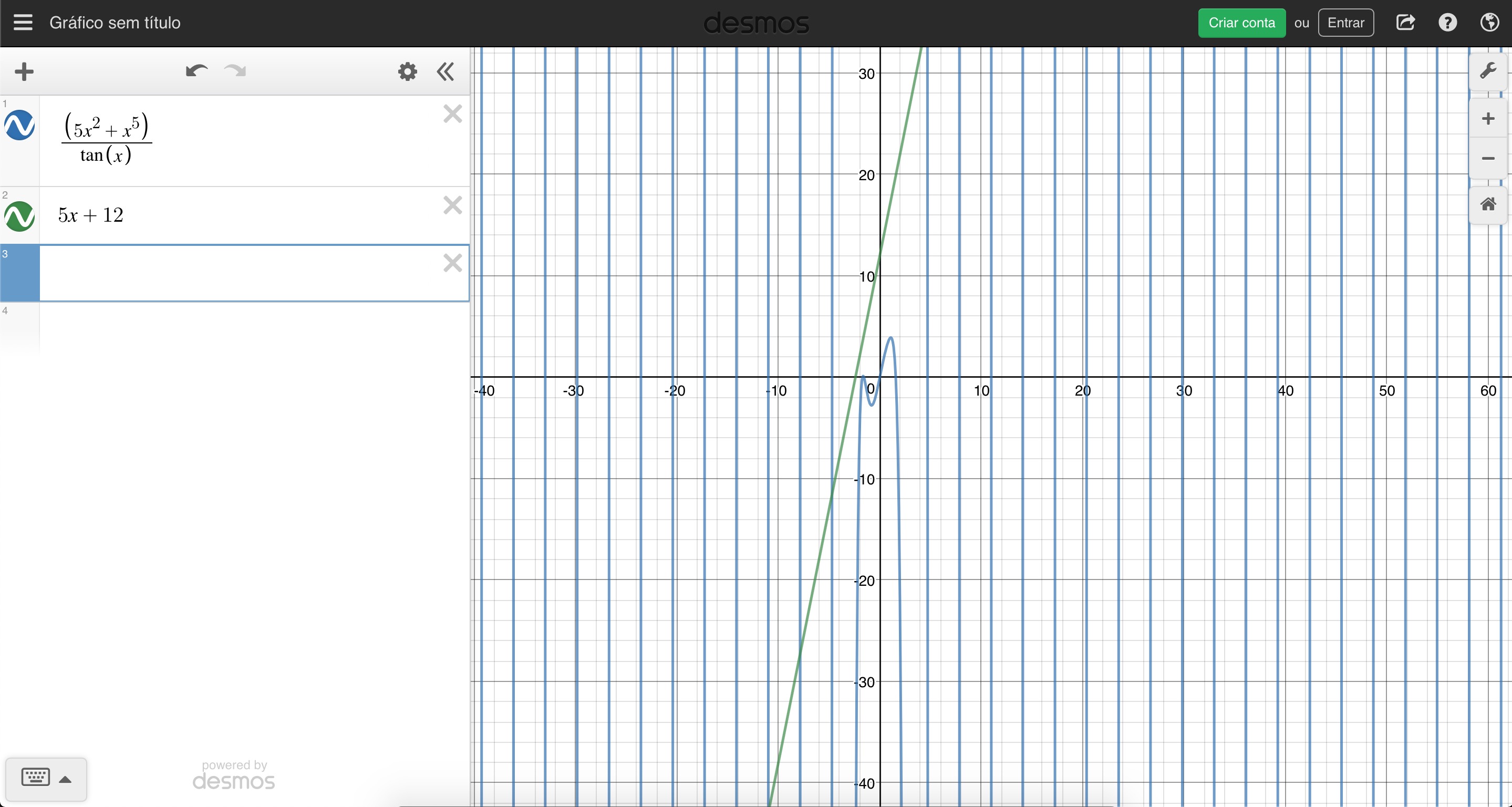Redo the last action
This screenshot has height=807, width=1512.
click(x=235, y=71)
